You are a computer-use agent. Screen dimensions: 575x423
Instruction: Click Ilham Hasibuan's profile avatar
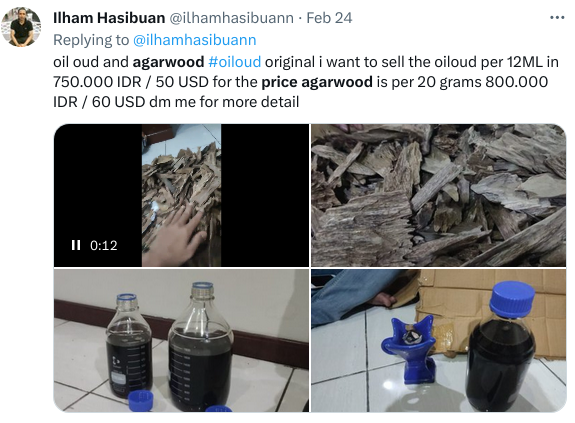tap(21, 27)
